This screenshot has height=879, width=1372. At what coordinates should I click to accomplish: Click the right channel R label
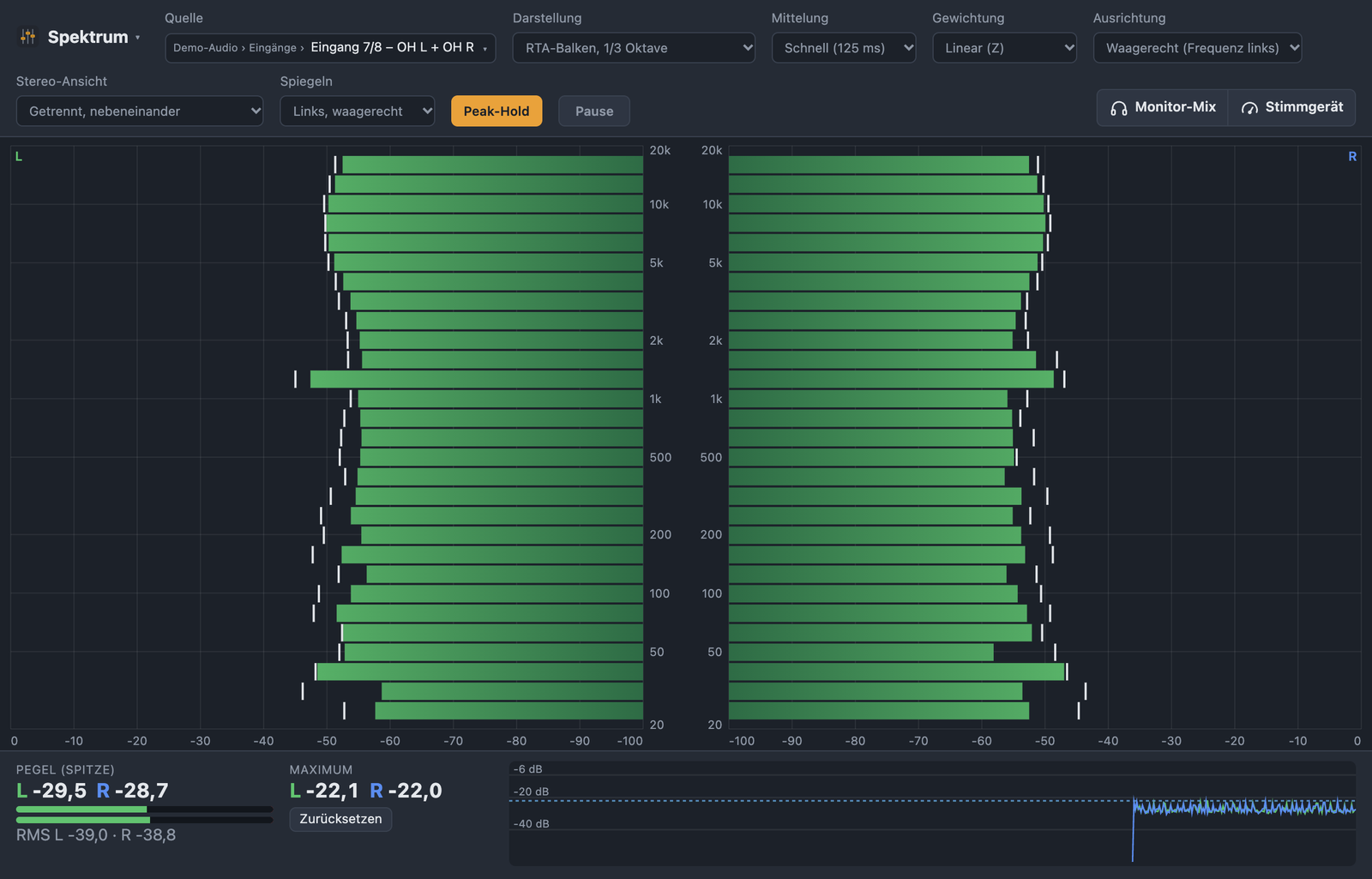[x=1352, y=157]
